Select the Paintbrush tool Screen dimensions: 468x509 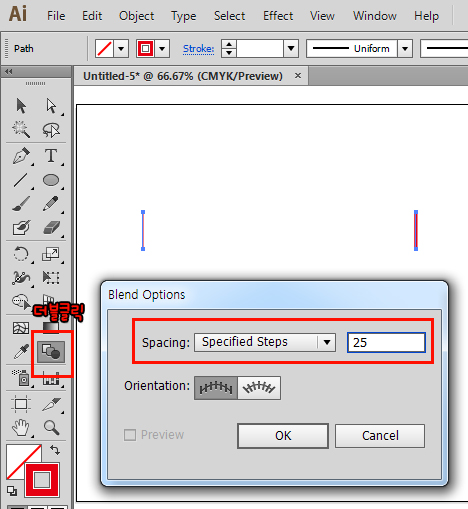point(21,204)
